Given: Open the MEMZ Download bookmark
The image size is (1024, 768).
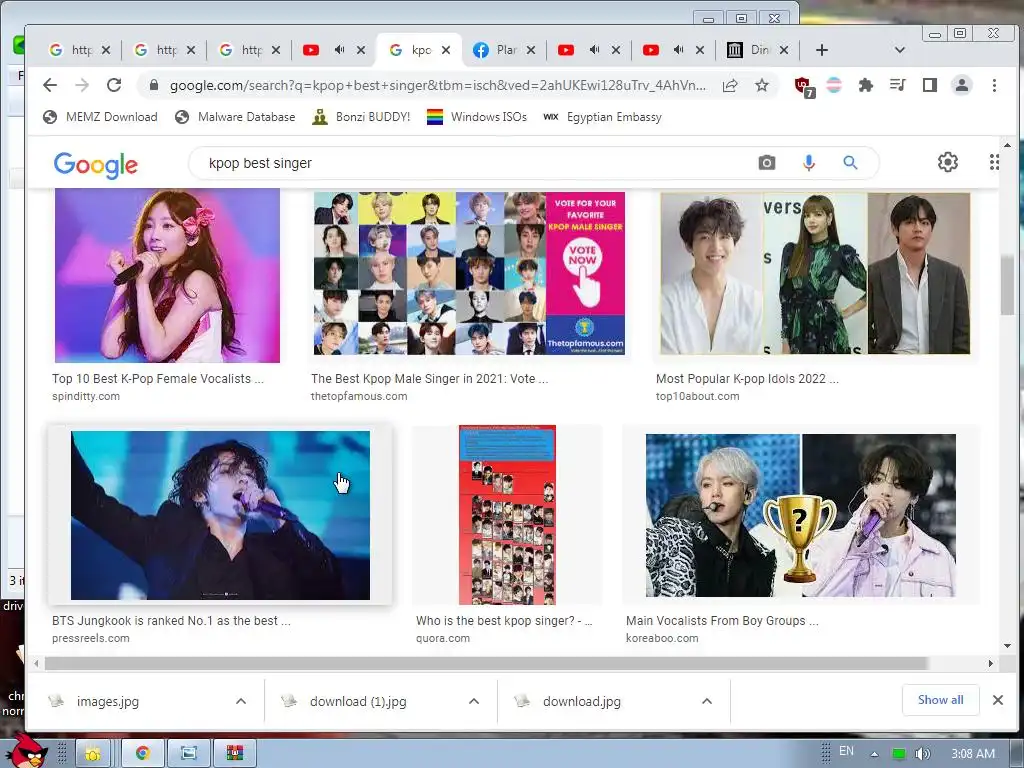Looking at the screenshot, I should click(101, 117).
